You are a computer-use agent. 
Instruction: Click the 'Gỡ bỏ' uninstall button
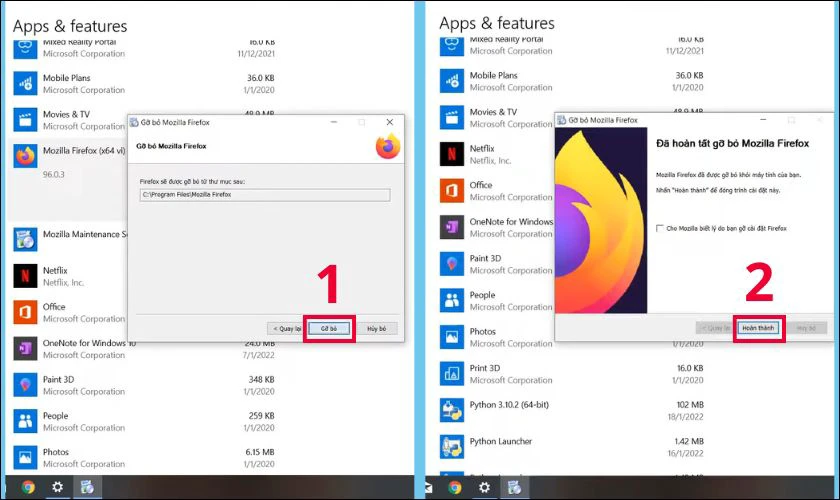[x=329, y=329]
